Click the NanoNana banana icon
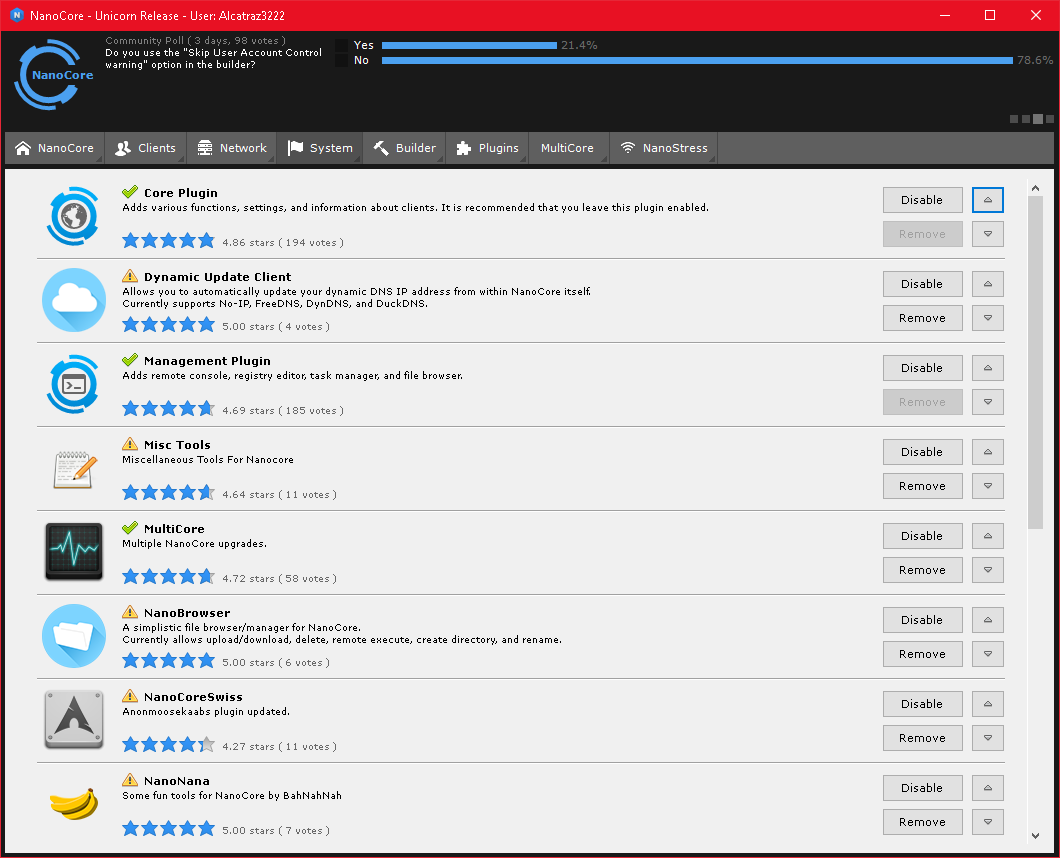The width and height of the screenshot is (1060, 858). [74, 803]
